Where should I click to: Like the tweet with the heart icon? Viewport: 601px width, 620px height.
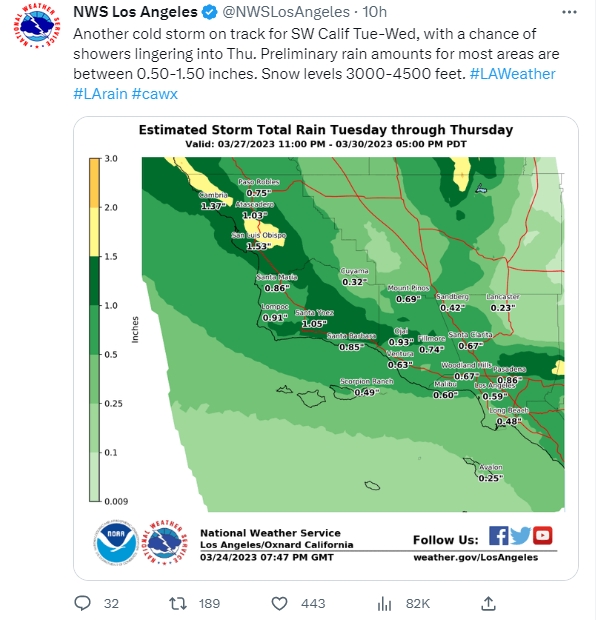pos(280,603)
